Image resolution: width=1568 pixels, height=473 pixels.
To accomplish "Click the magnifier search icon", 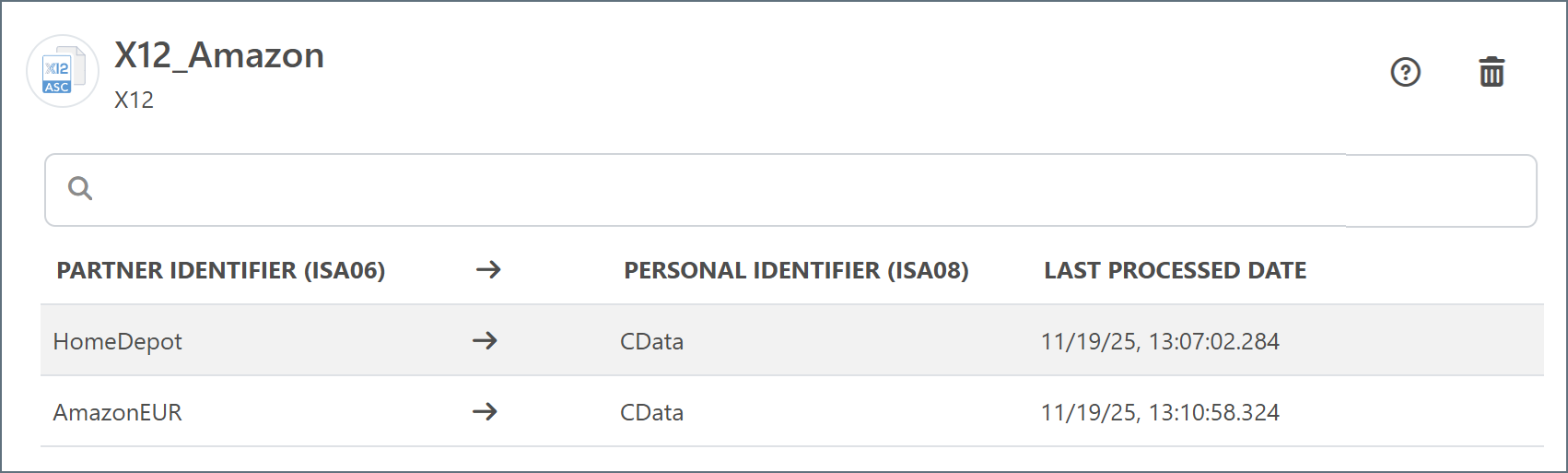I will [x=80, y=189].
